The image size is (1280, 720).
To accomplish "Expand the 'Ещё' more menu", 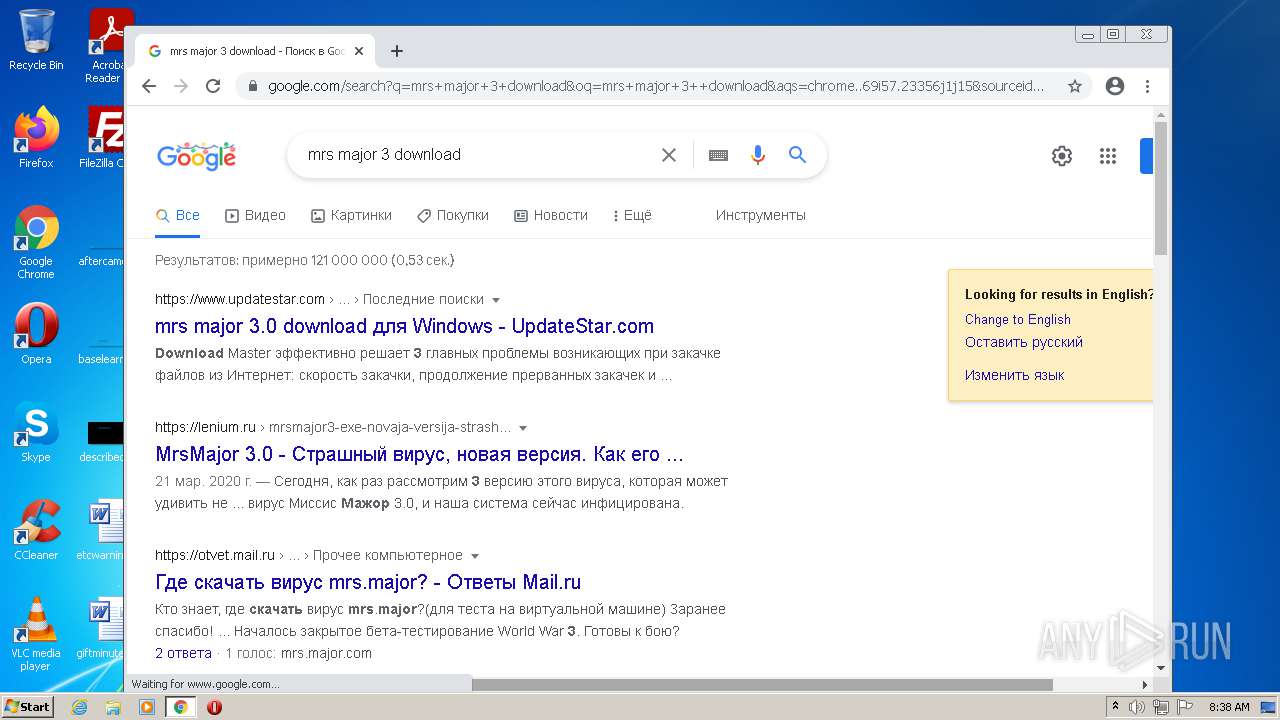I will tap(632, 215).
